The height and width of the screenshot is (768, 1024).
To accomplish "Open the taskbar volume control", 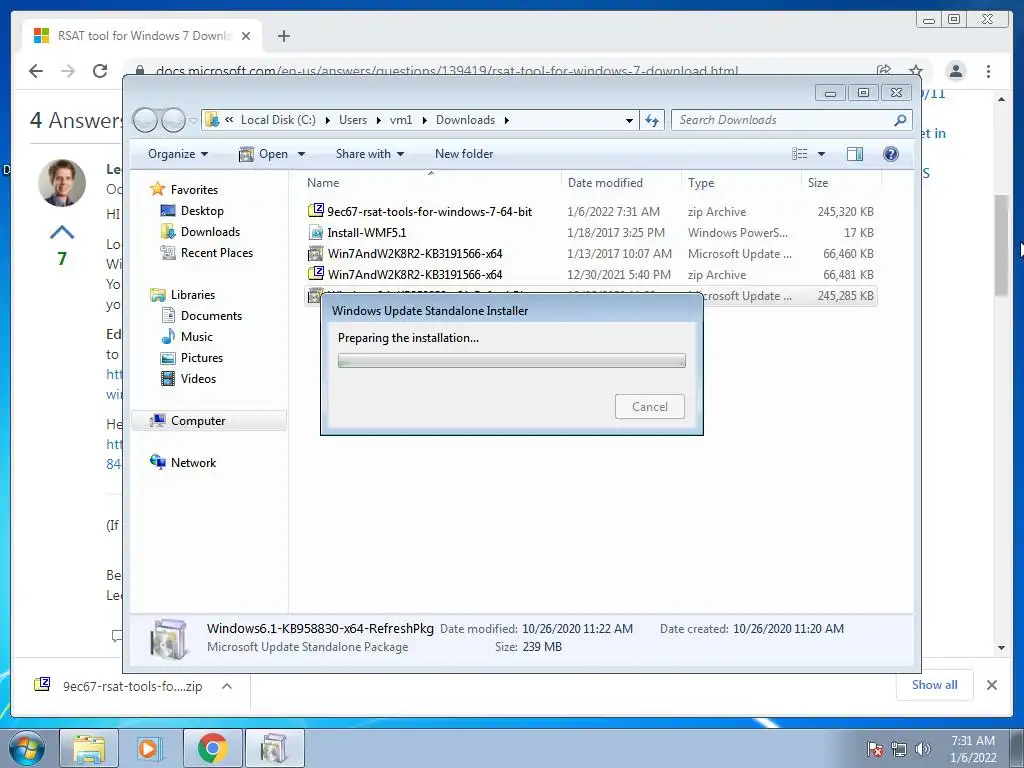I will coord(922,749).
